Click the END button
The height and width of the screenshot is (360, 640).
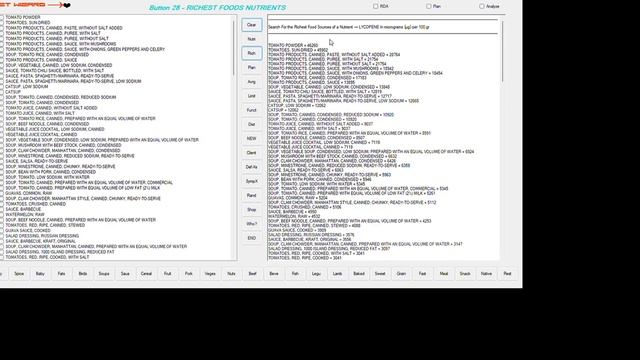(251, 238)
